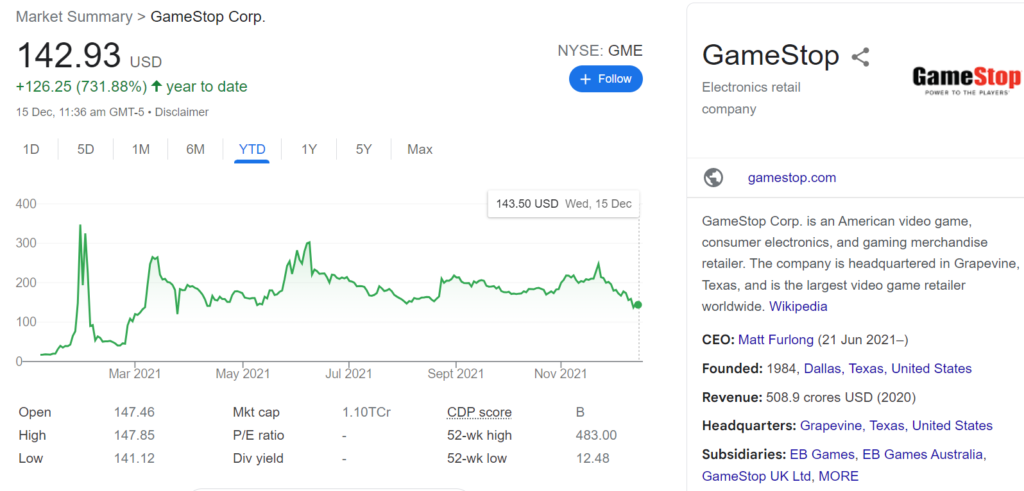Screen dimensions: 1024x491
Task: Click the Jul 2021 axis label
Action: click(x=349, y=374)
